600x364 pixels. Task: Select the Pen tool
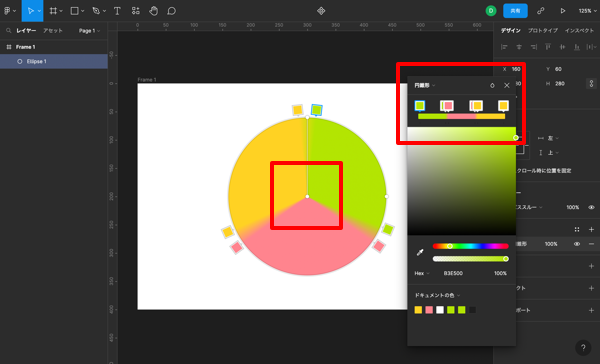(x=96, y=11)
